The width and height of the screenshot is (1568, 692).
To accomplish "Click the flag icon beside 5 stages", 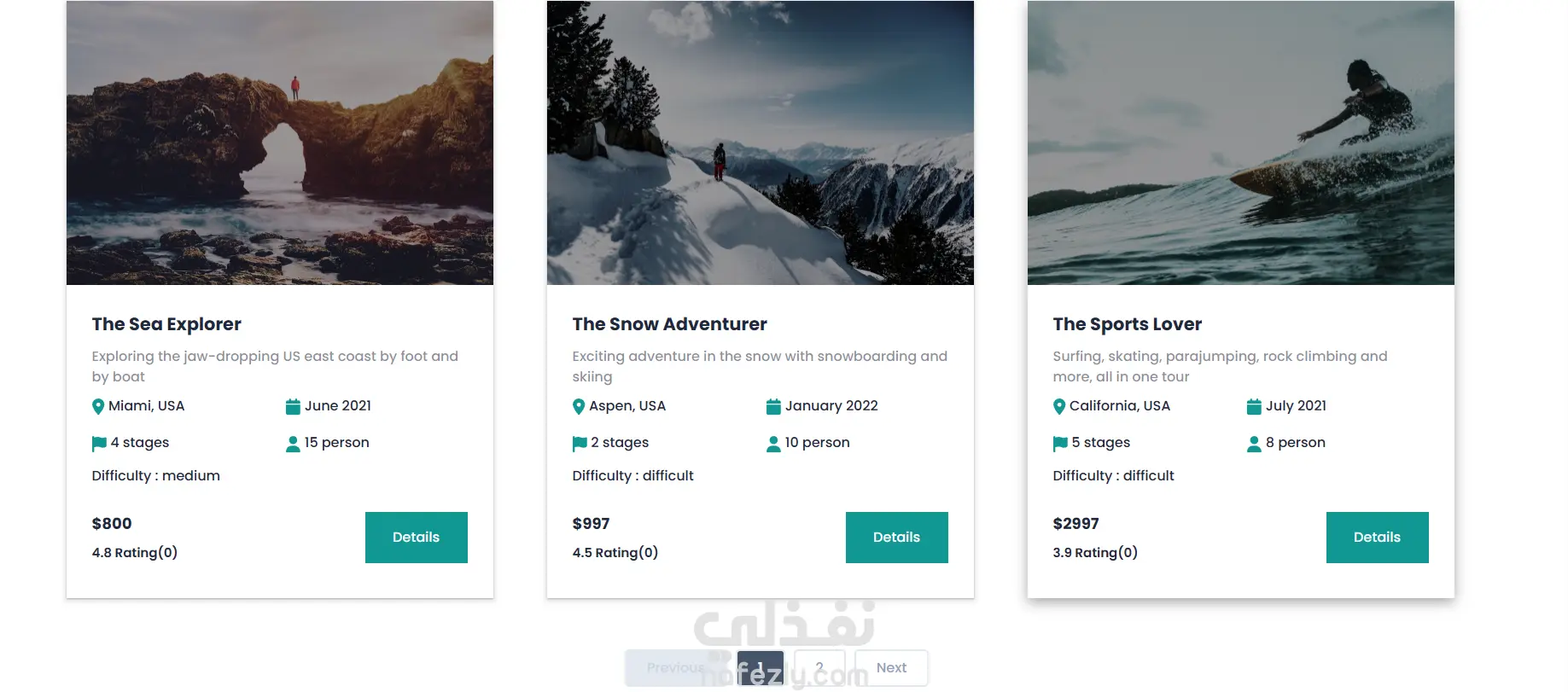I will pos(1060,444).
